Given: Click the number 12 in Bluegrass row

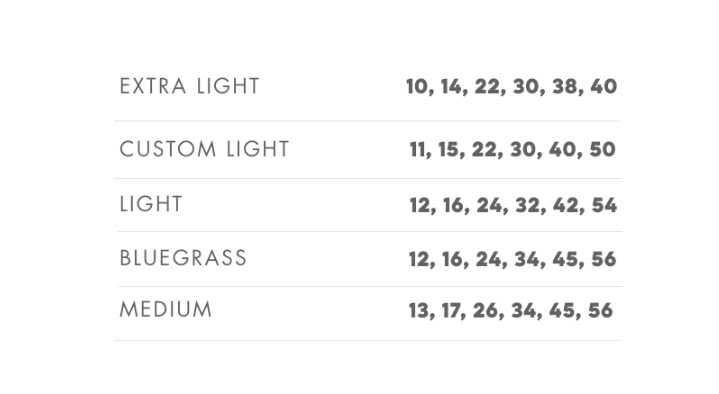Looking at the screenshot, I should 419,259.
